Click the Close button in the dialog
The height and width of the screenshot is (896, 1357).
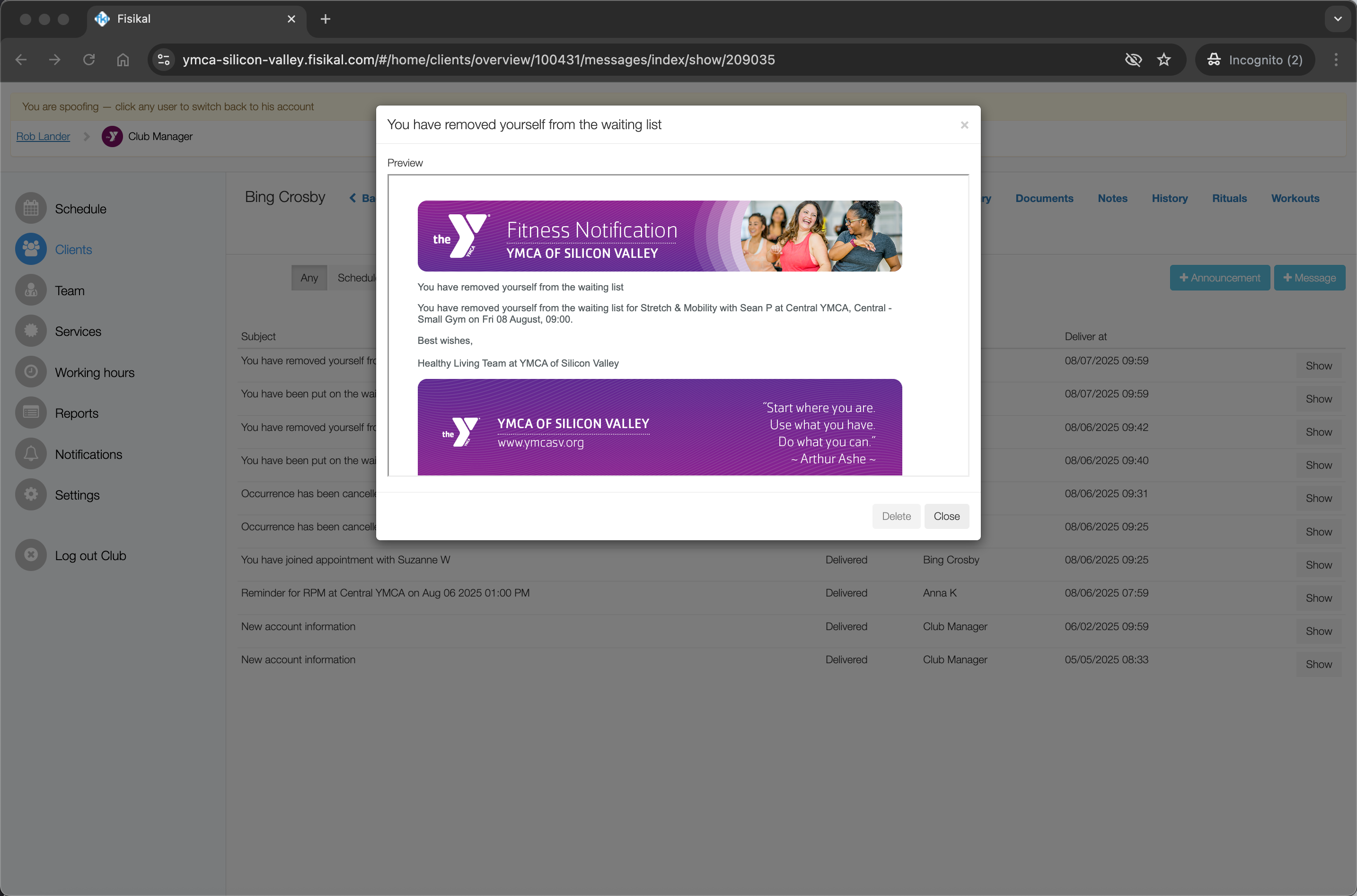pyautogui.click(x=946, y=516)
